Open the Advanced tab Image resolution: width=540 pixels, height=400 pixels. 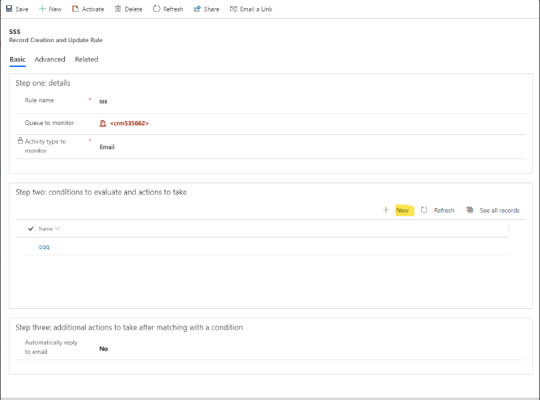click(x=50, y=59)
